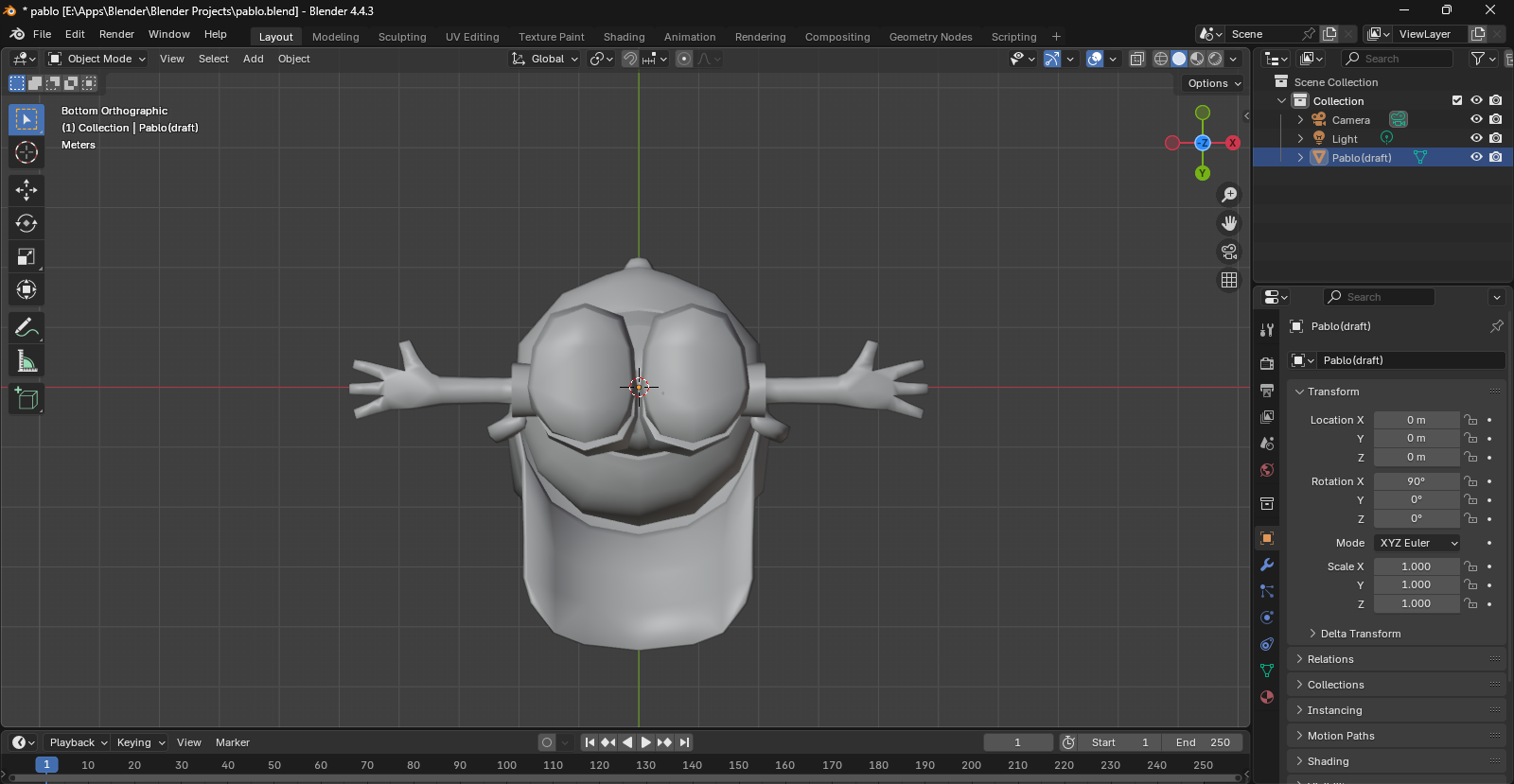
Task: Open the Tool properties tab
Action: pos(1267,330)
